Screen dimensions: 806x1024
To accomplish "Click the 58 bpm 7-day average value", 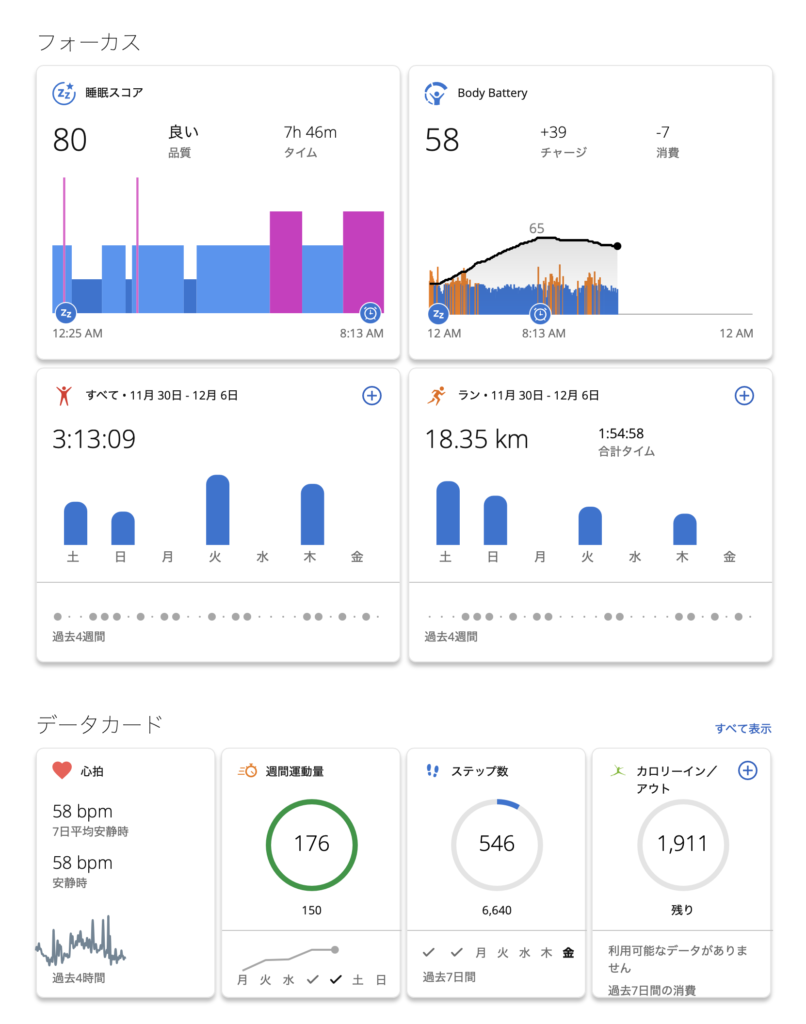I will pyautogui.click(x=82, y=811).
